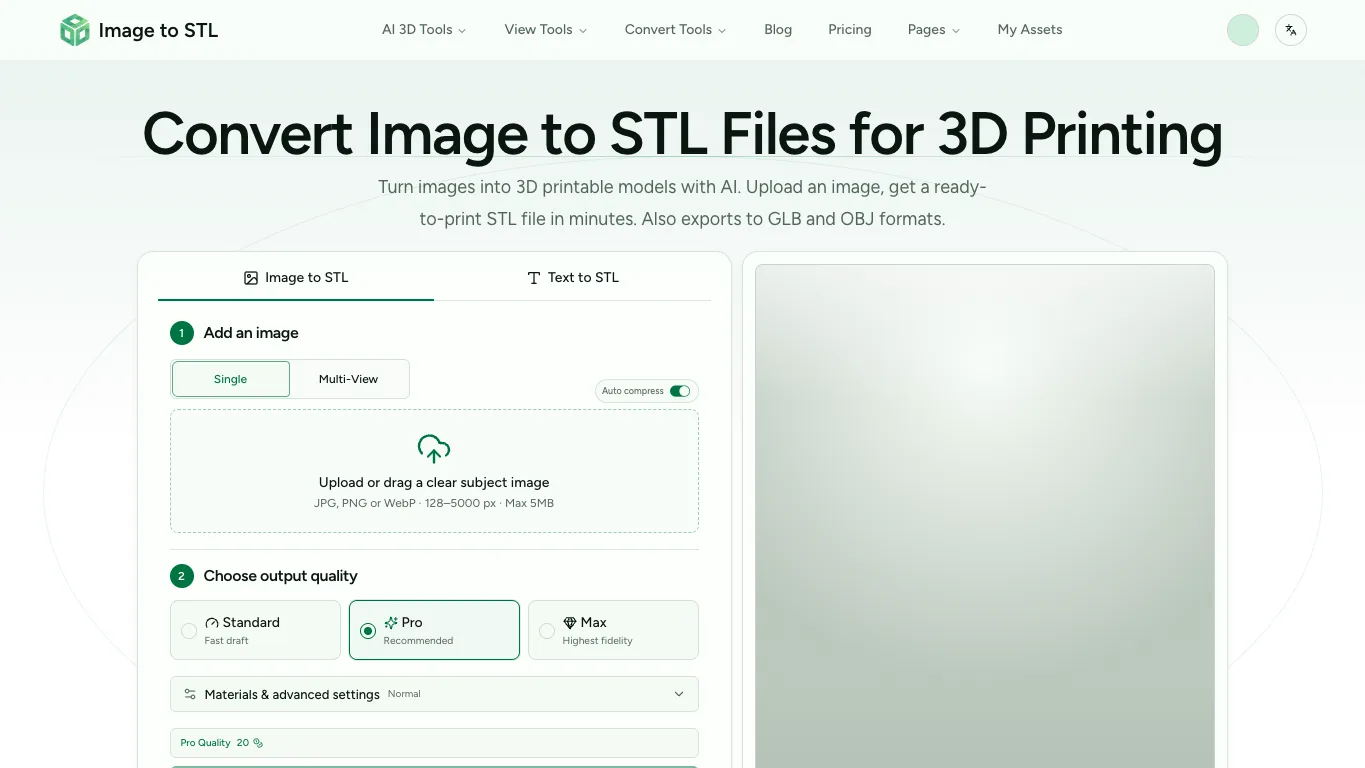Select the Max quality radio button
1365x768 pixels.
coord(547,631)
